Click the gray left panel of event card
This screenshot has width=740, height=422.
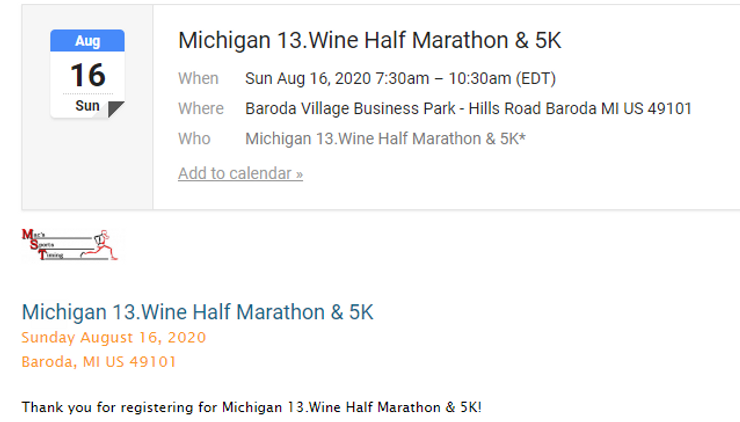tap(87, 107)
